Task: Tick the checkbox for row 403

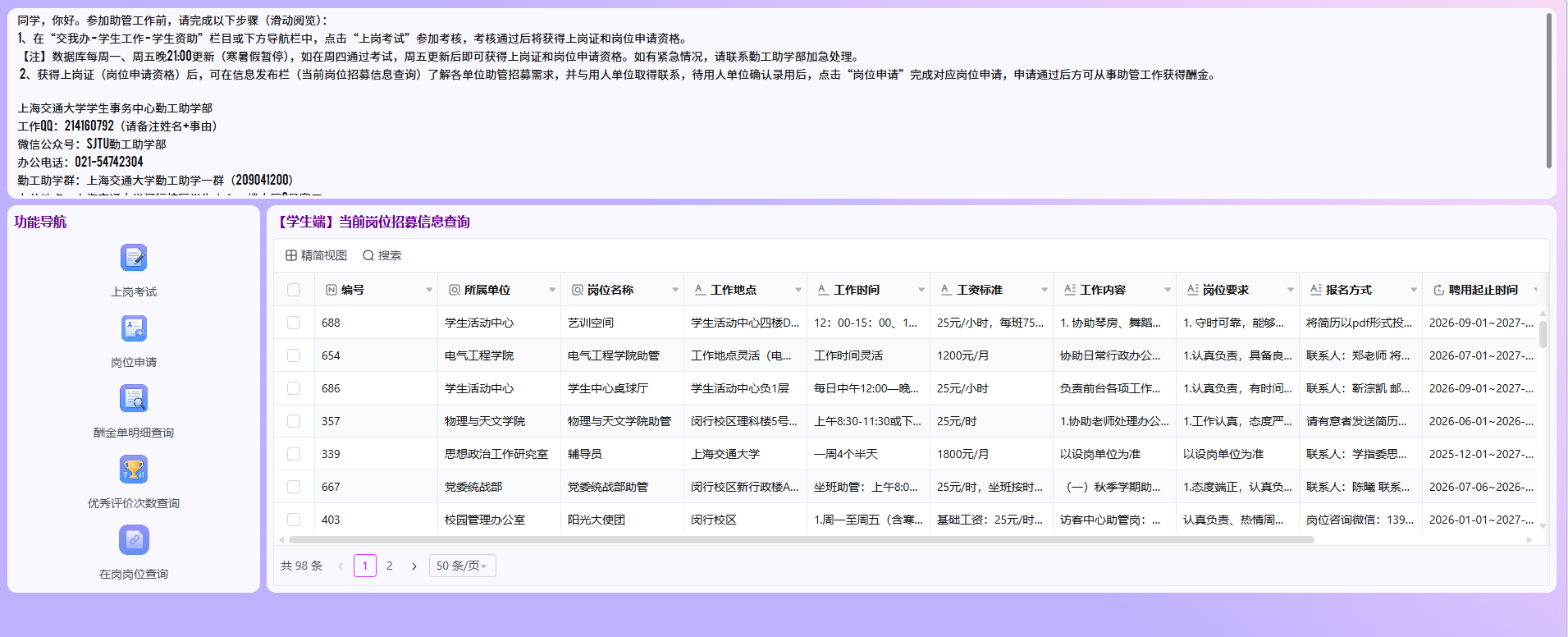Action: click(x=294, y=520)
